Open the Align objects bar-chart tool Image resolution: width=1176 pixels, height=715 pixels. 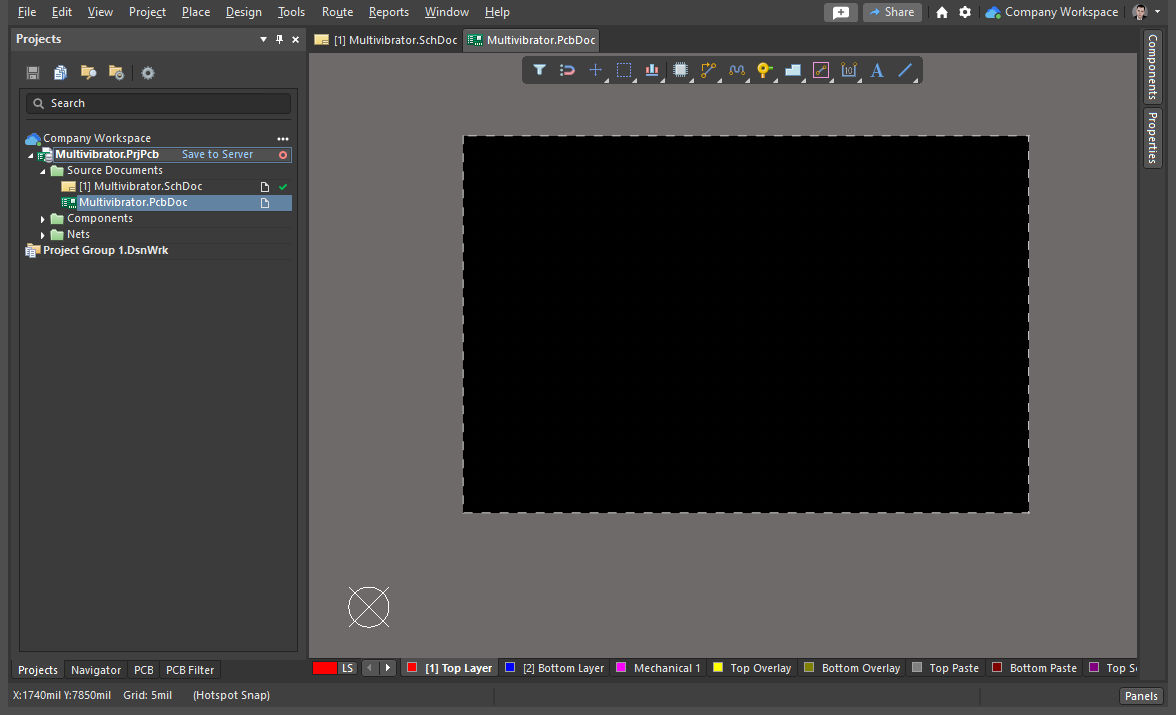click(652, 70)
